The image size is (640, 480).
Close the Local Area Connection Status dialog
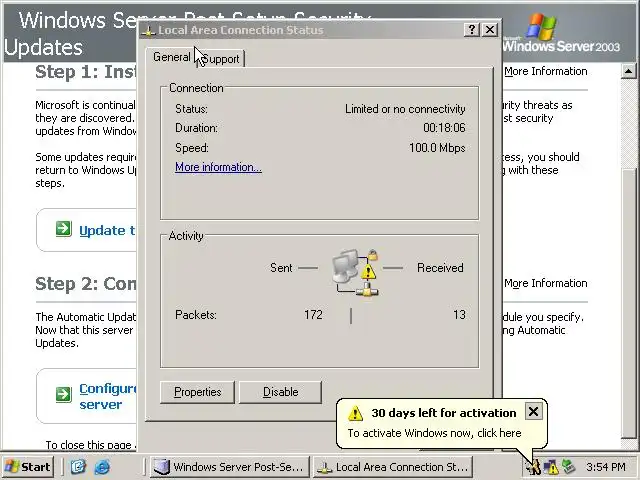coord(490,29)
